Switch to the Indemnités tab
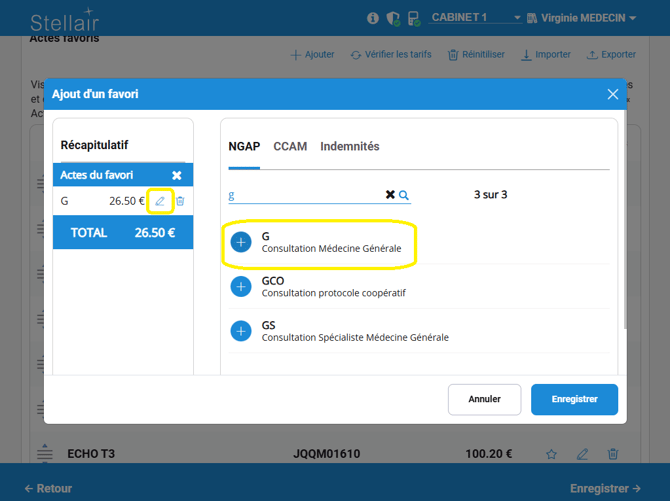 349,146
